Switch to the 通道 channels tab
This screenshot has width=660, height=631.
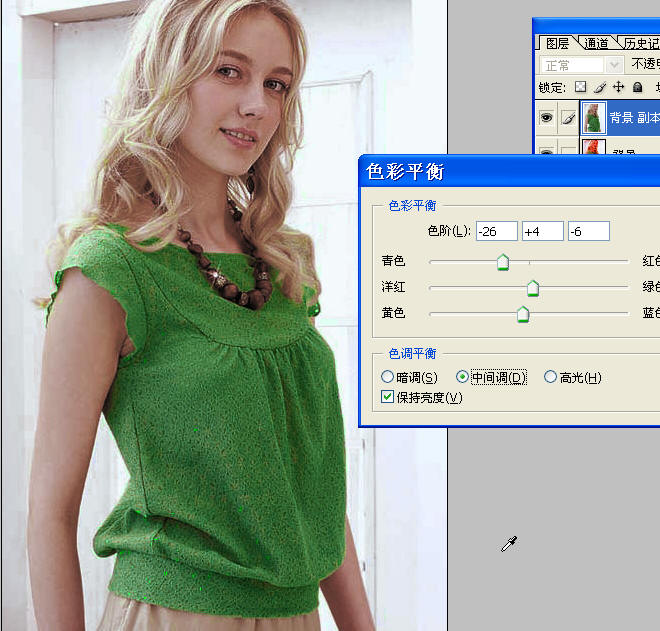coord(596,43)
